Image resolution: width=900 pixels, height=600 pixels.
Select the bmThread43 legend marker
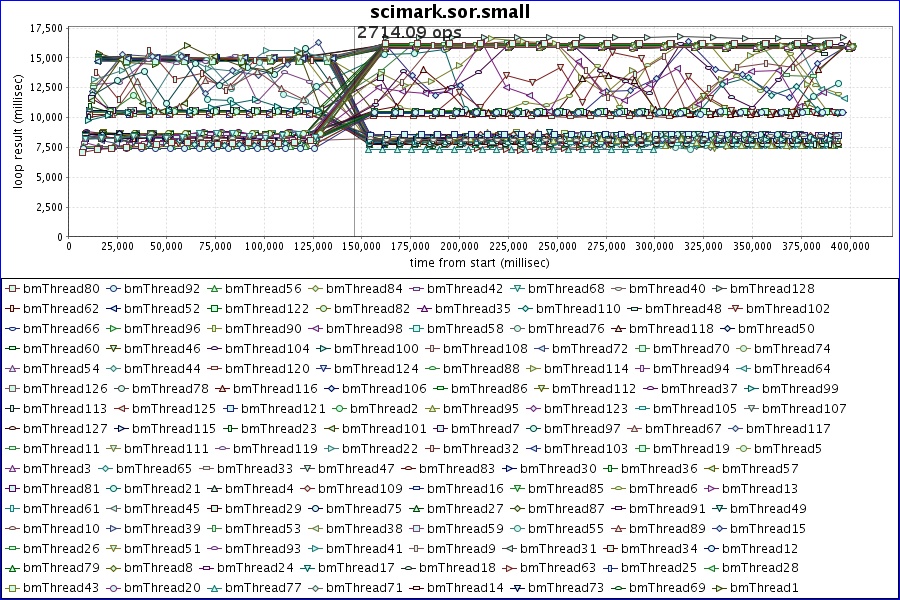point(13,588)
